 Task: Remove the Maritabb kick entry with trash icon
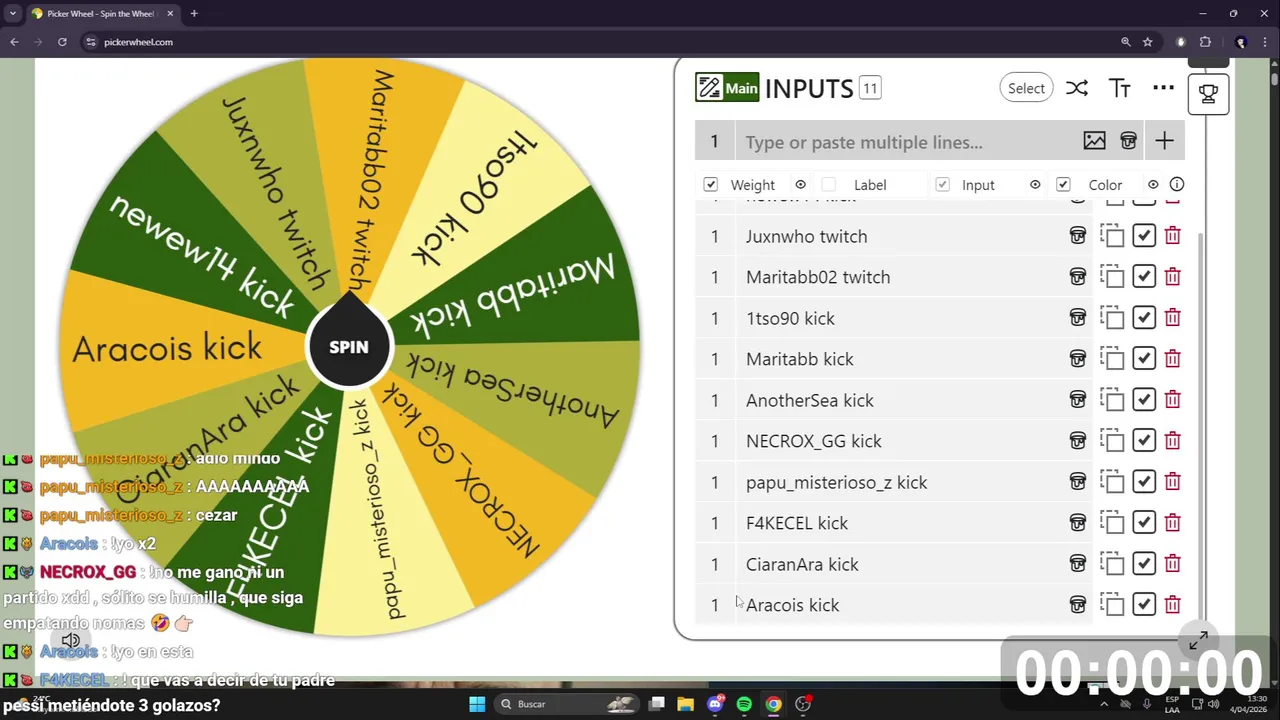(x=1172, y=359)
